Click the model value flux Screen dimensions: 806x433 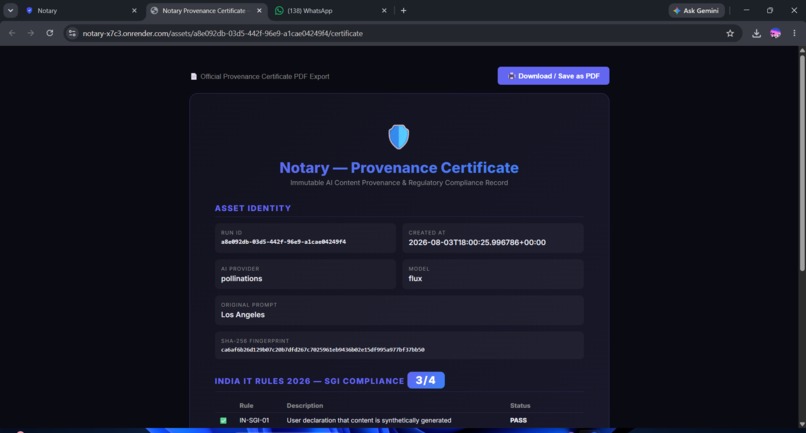pos(415,278)
